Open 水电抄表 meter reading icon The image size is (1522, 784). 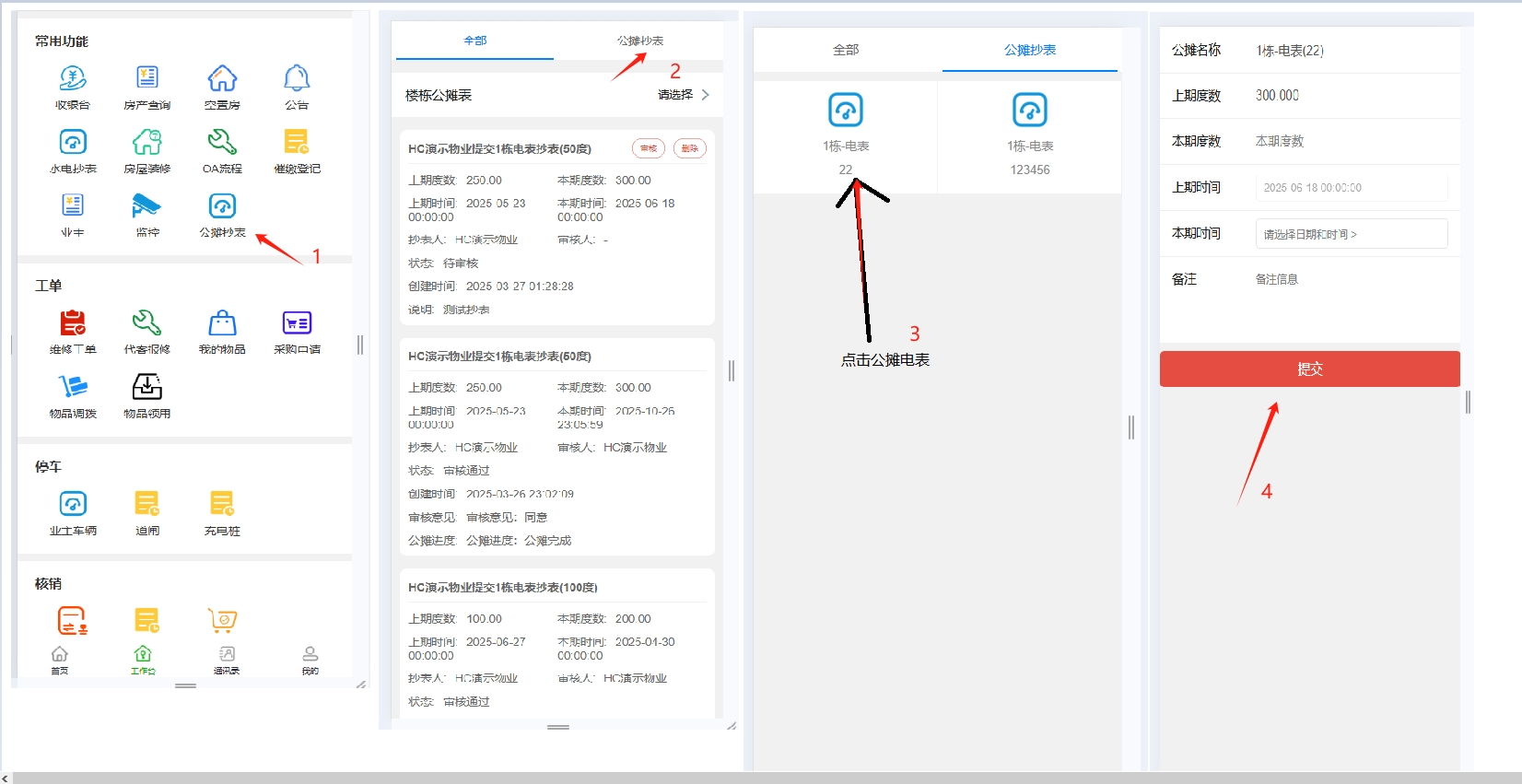point(73,144)
